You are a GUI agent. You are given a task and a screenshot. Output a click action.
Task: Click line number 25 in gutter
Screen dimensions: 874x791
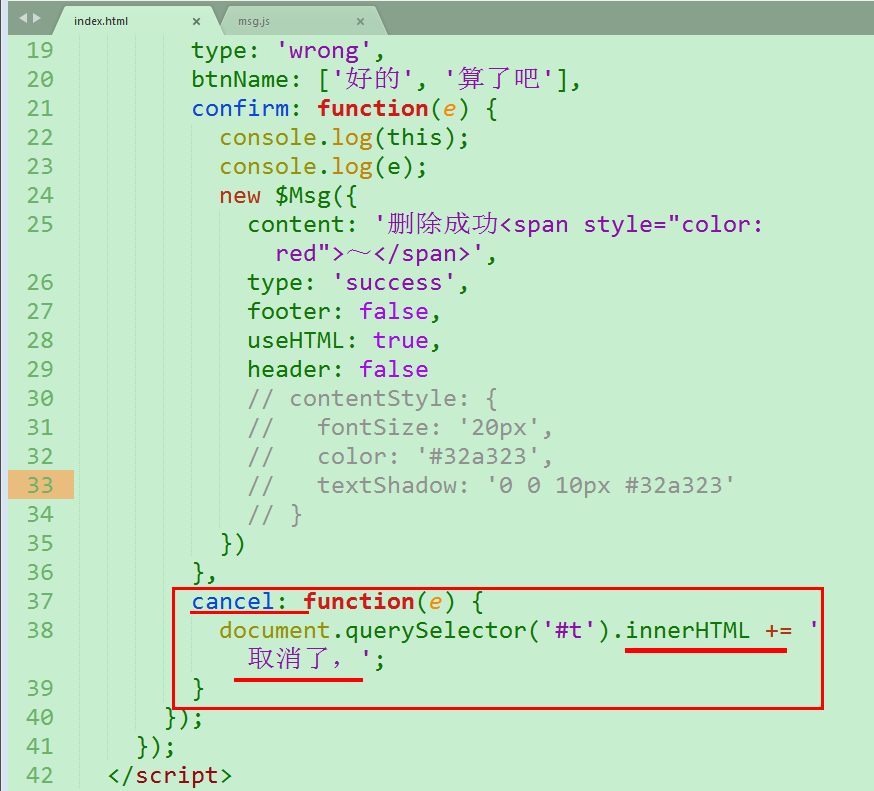tap(40, 225)
